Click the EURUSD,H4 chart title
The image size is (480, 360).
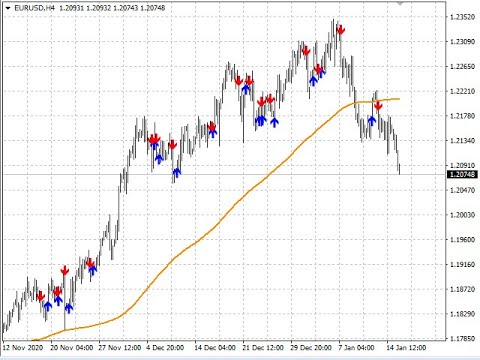[x=34, y=8]
